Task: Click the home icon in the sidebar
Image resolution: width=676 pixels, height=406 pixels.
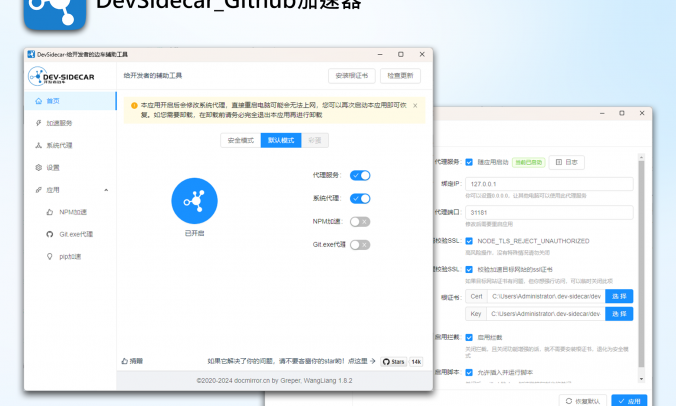Action: coord(38,101)
